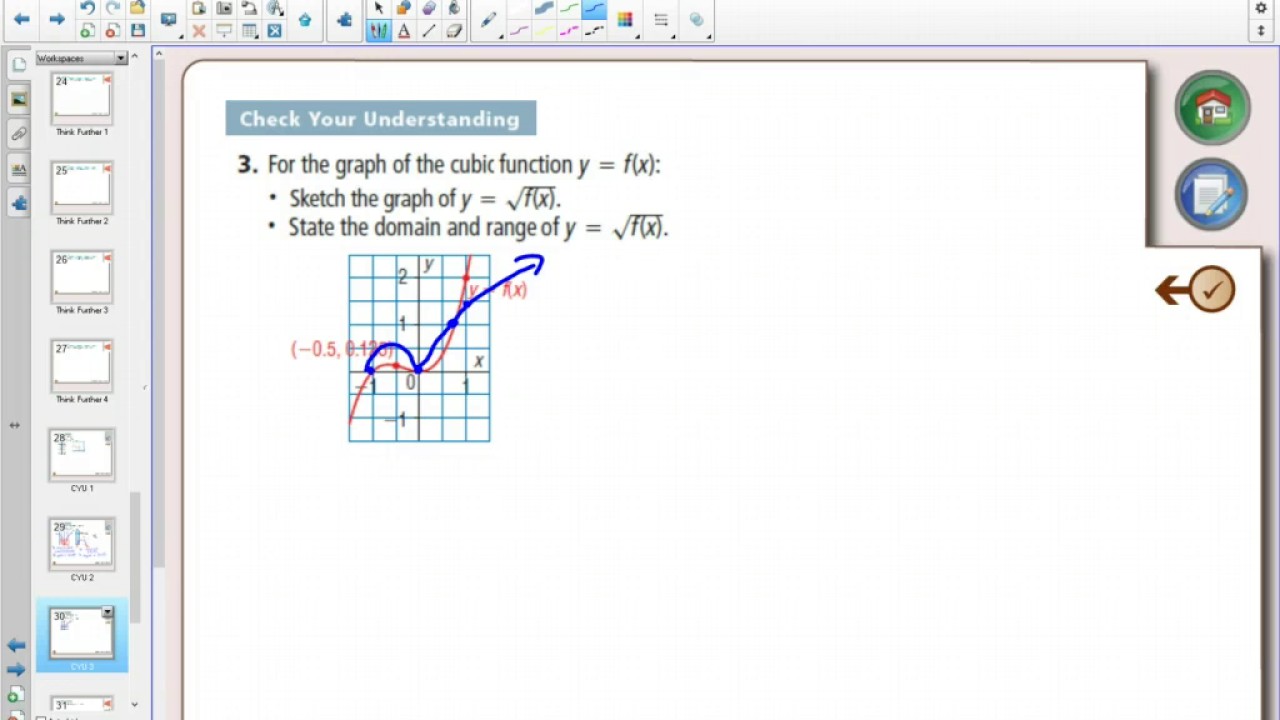Open the Think Further 3 page thumbnail
This screenshot has height=720, width=1280.
point(82,278)
